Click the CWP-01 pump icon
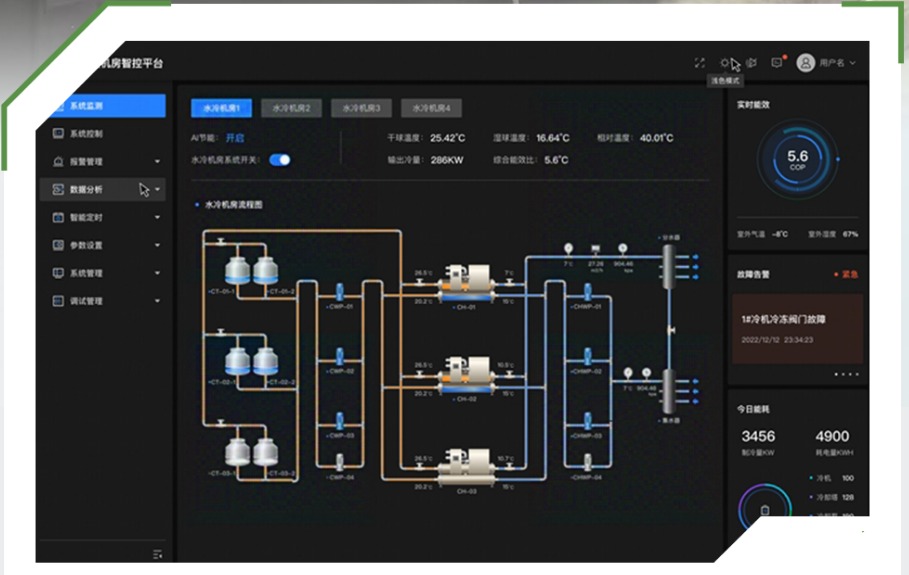The image size is (909, 575). [x=339, y=290]
